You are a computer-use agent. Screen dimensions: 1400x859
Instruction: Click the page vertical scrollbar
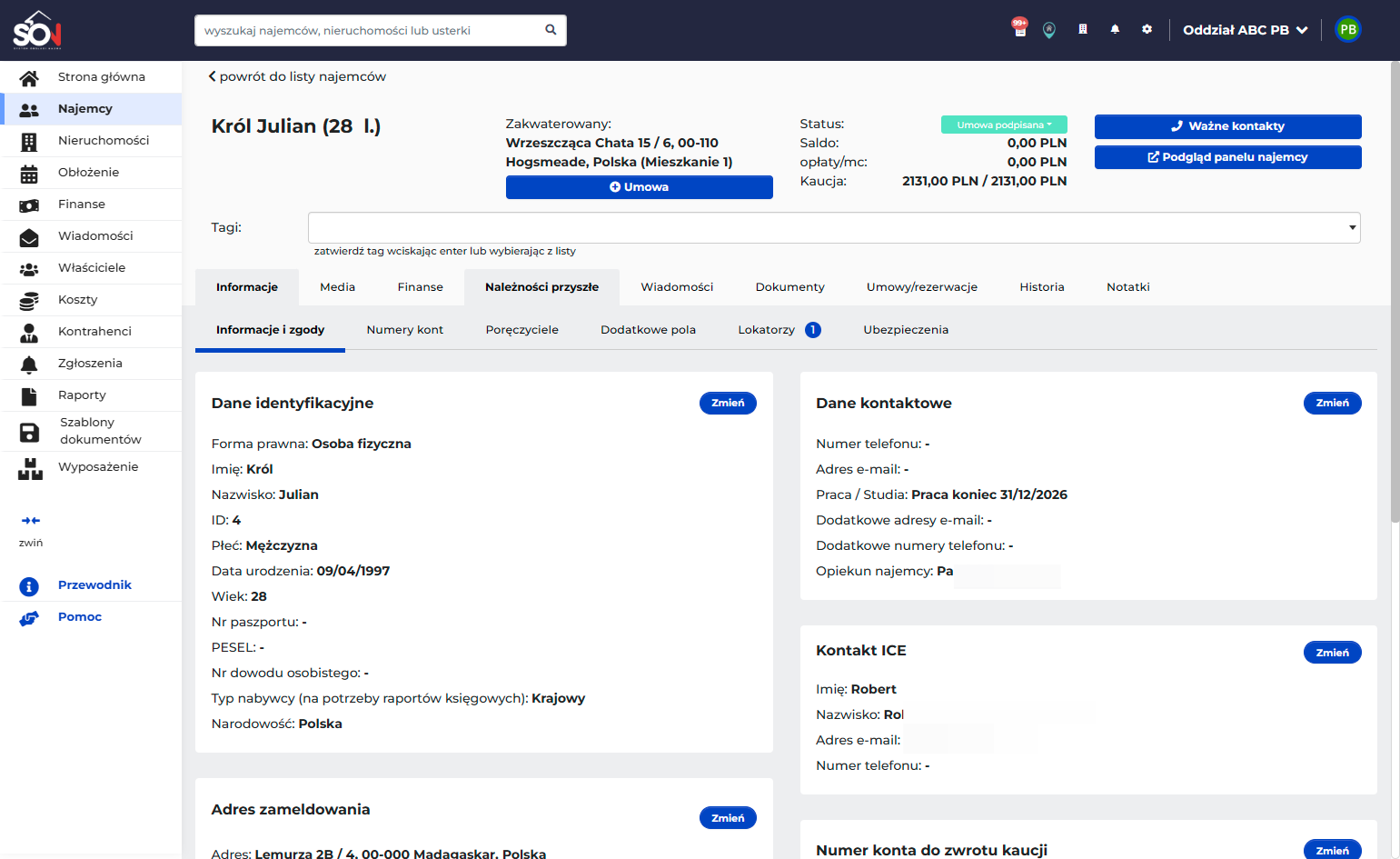[1395, 291]
